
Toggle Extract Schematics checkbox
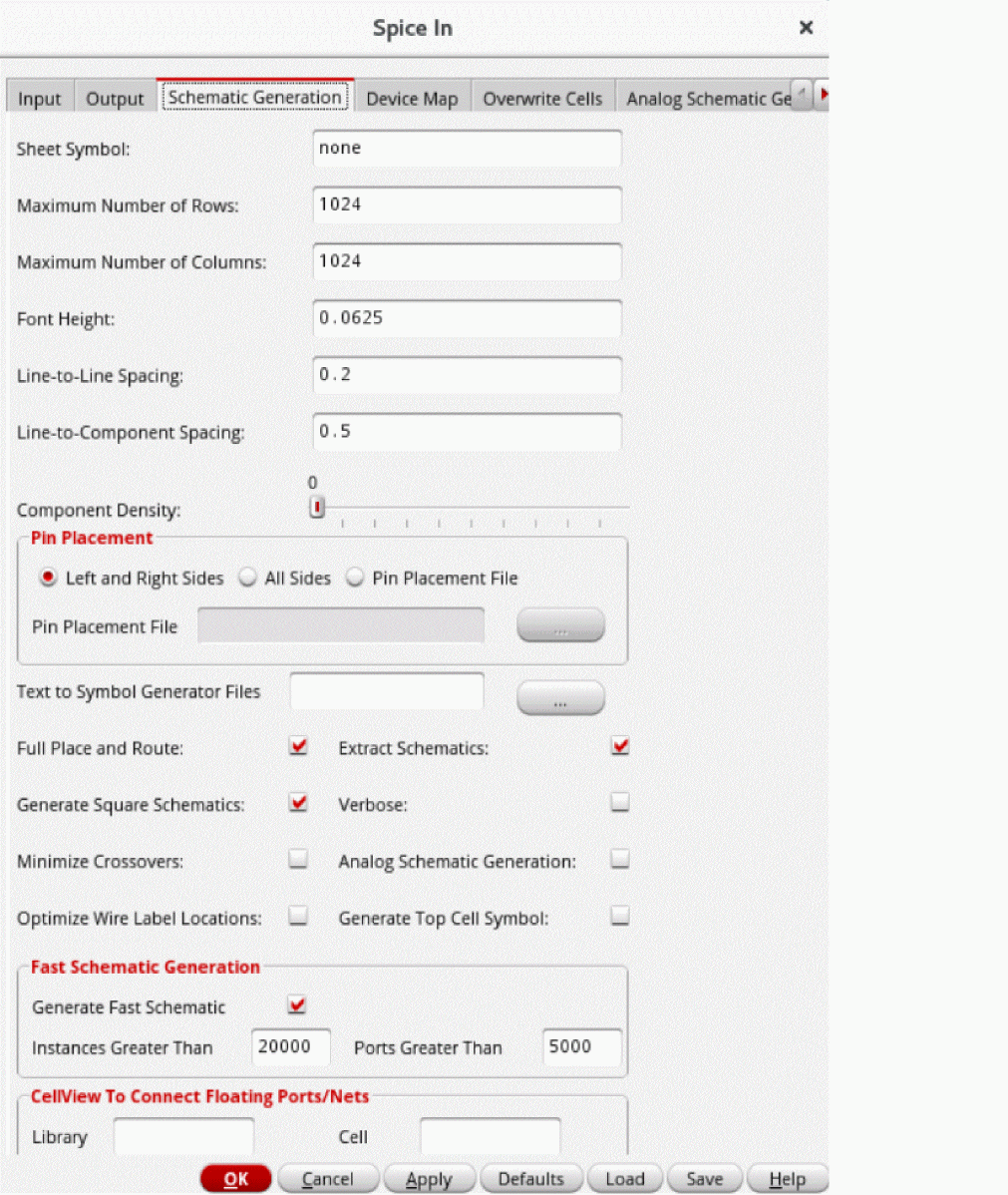click(620, 746)
